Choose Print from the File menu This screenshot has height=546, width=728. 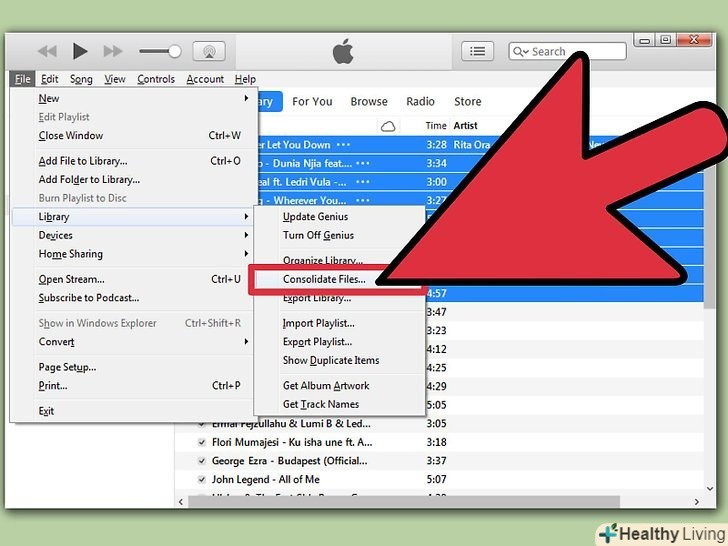[135, 386]
